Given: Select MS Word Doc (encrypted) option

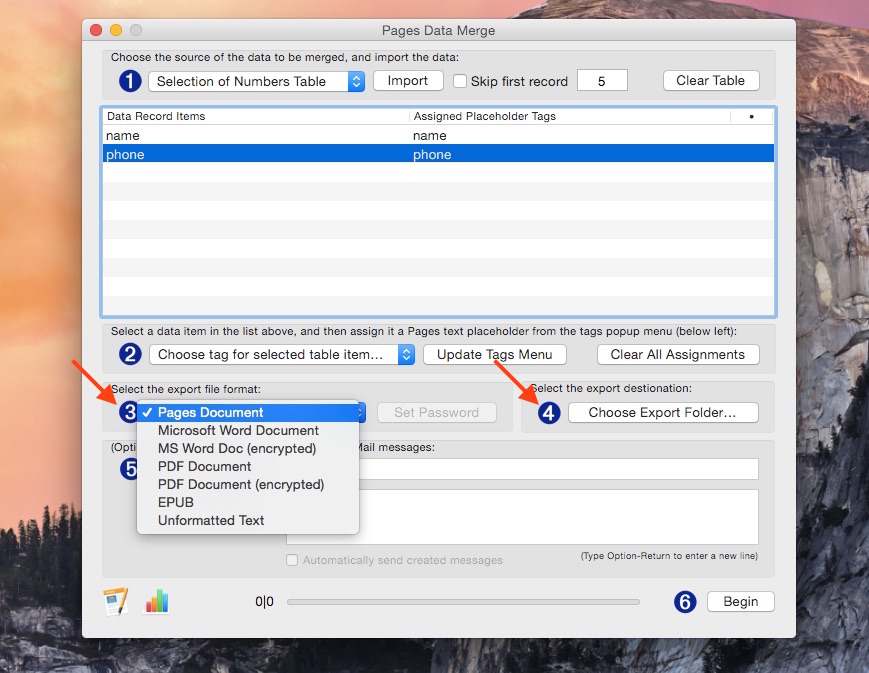Looking at the screenshot, I should (248, 448).
